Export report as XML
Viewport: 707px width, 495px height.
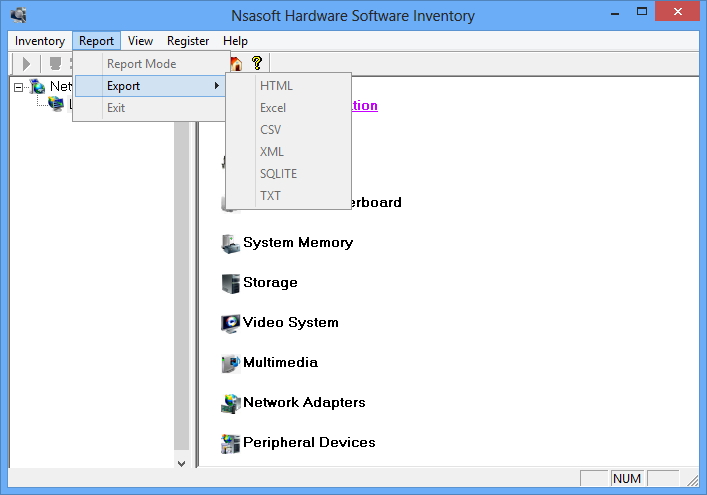coord(289,151)
